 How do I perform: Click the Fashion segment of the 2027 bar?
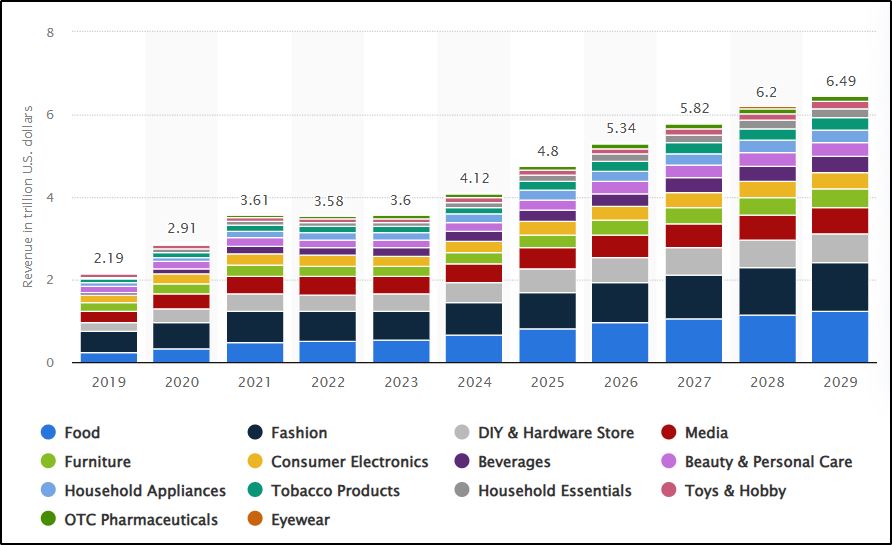[693, 297]
